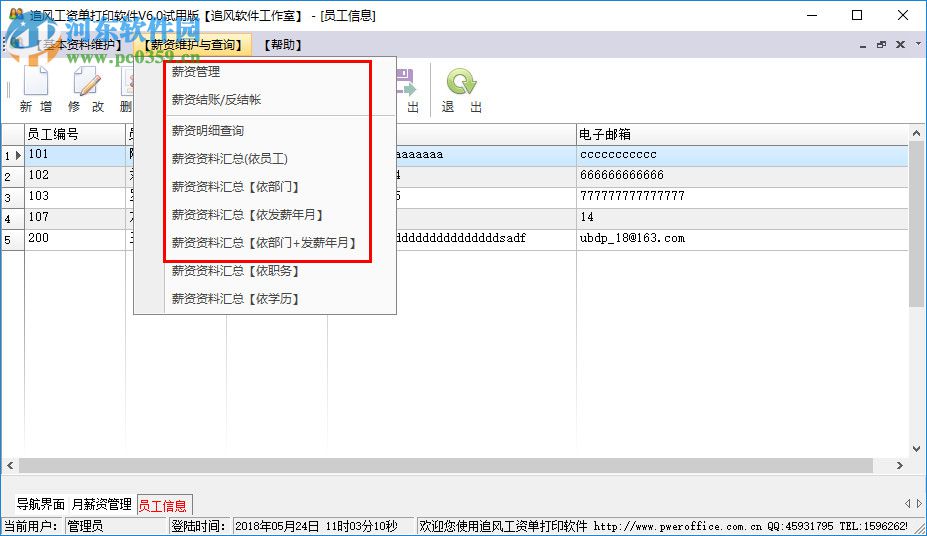
Task: Switch to the 导航界面 tab
Action: 40,505
